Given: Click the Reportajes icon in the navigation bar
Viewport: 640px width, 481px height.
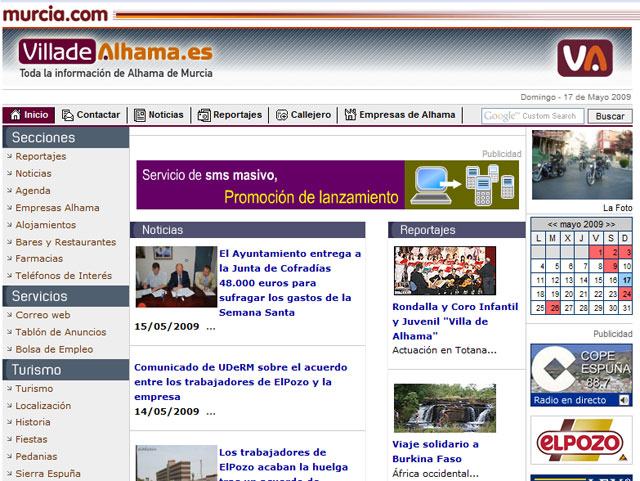Looking at the screenshot, I should 204,115.
